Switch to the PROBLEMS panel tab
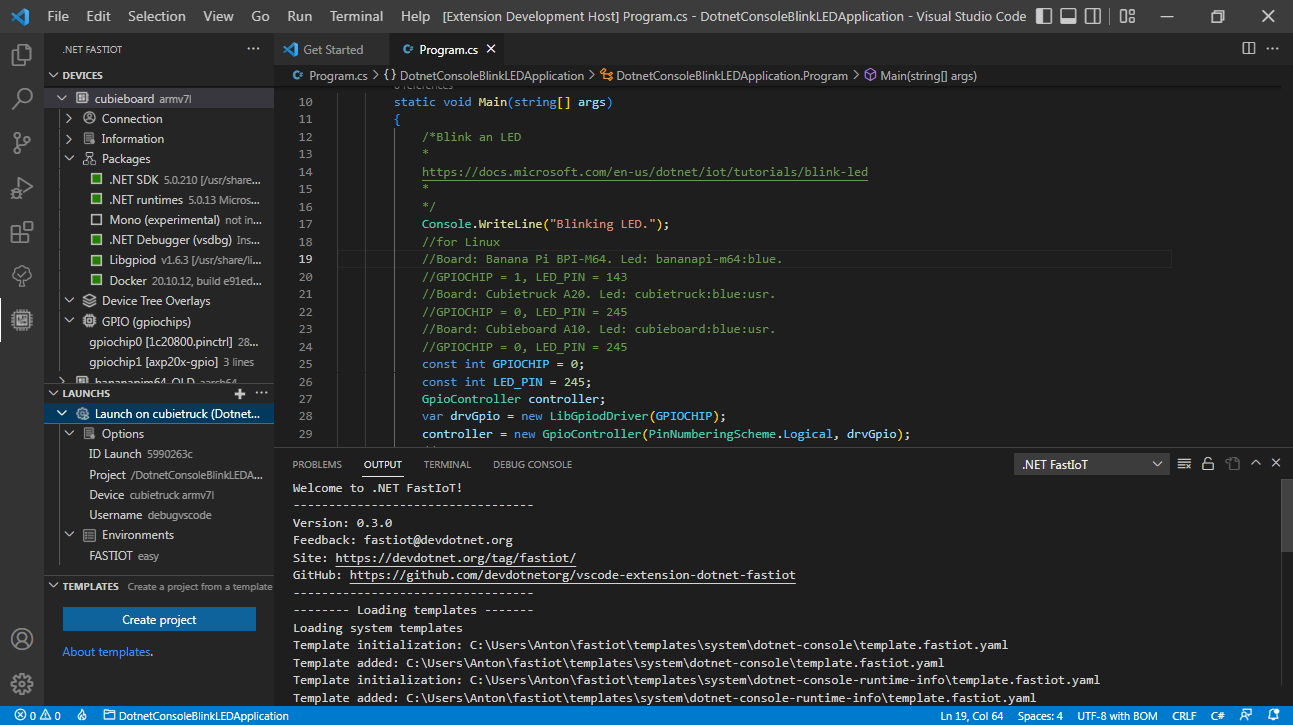 pyautogui.click(x=317, y=464)
